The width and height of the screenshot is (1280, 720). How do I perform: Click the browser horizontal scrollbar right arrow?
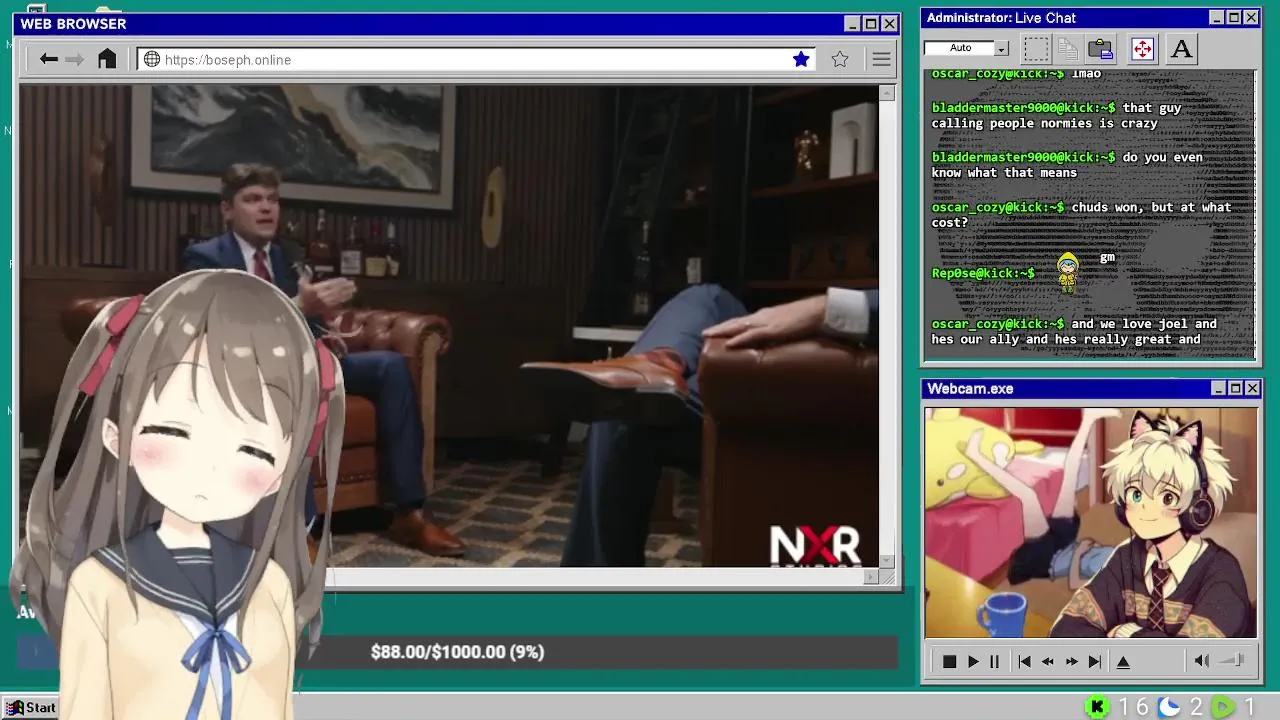871,576
